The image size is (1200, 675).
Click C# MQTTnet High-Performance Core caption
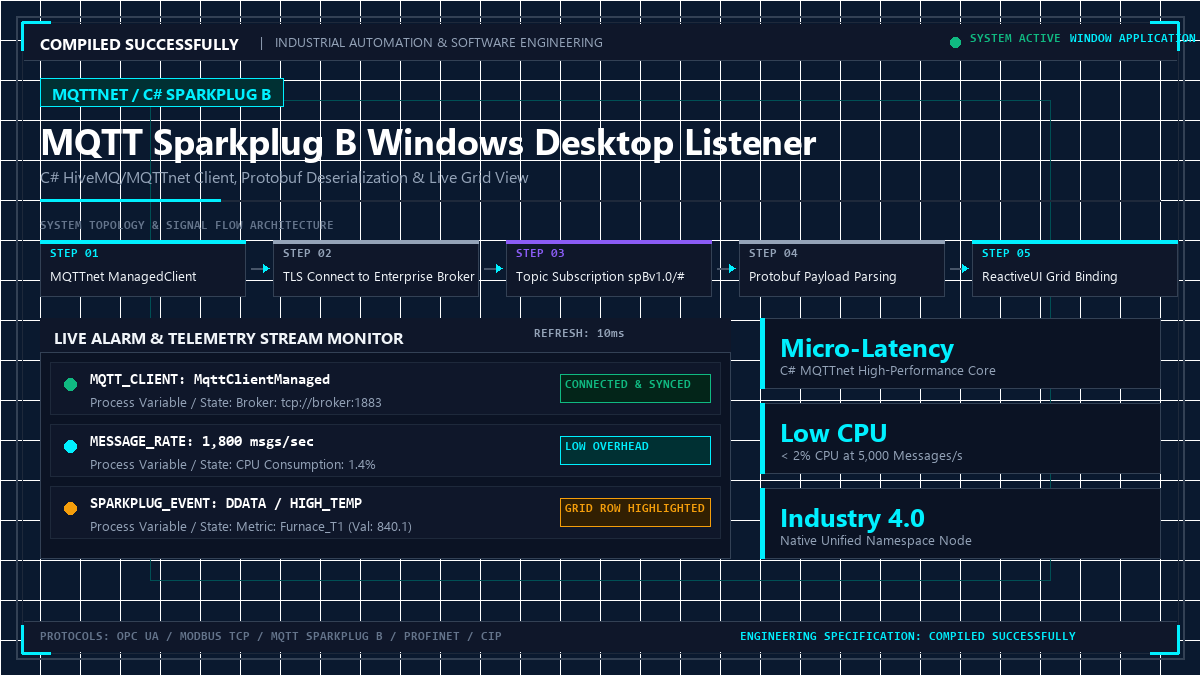click(x=888, y=370)
